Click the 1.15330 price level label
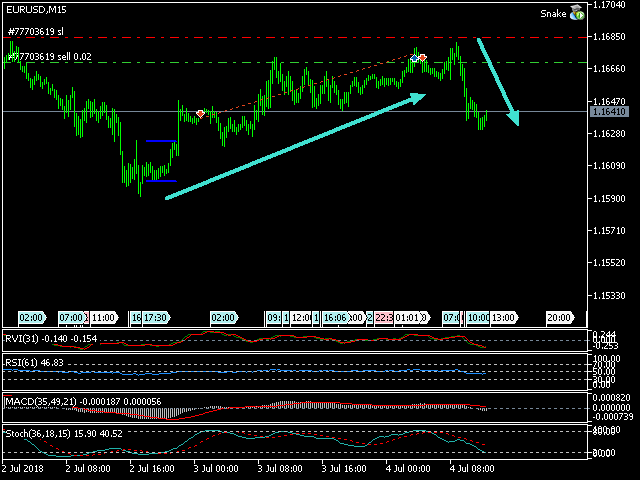The height and width of the screenshot is (480, 640). click(609, 296)
